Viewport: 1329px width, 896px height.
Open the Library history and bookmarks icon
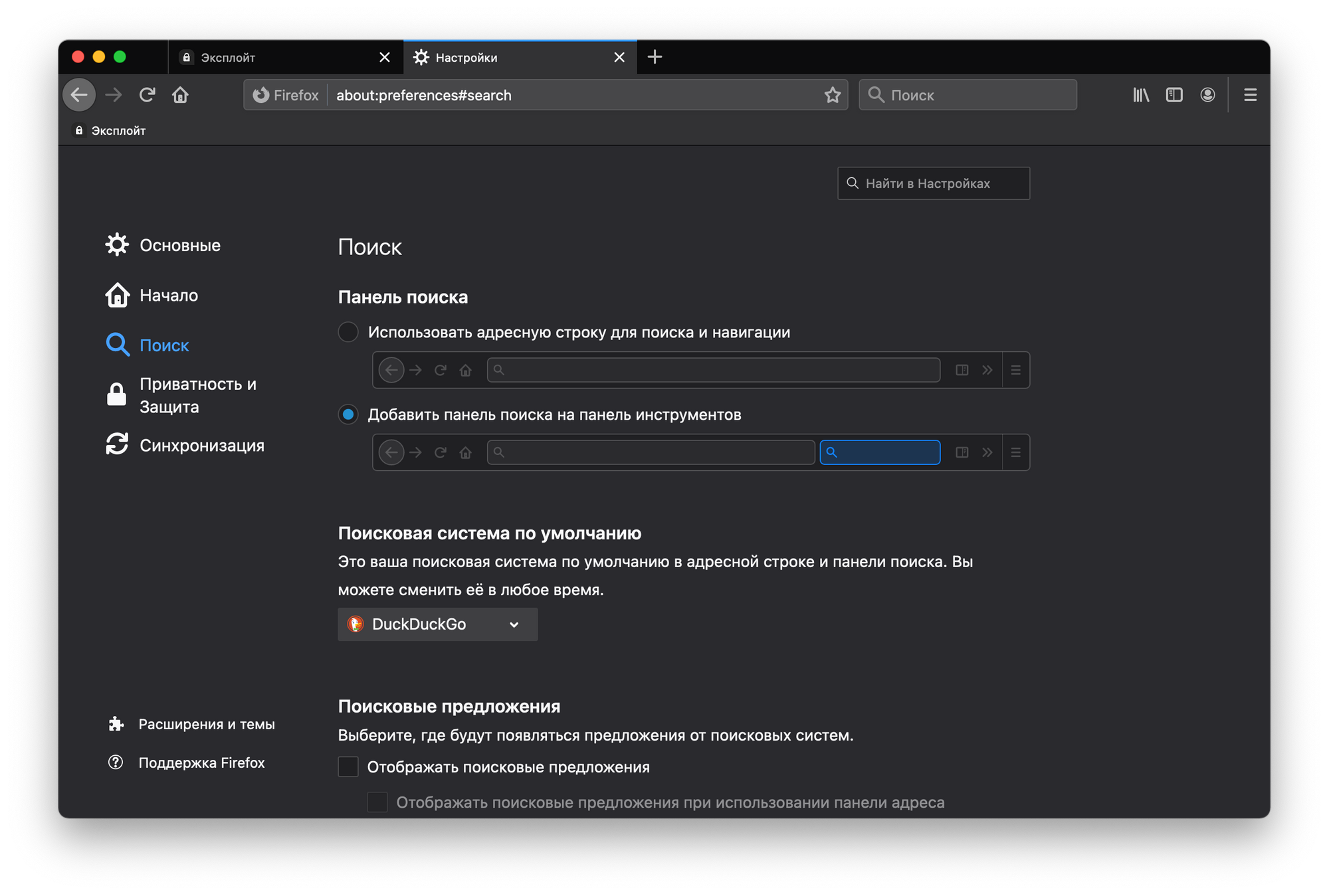coord(1140,95)
